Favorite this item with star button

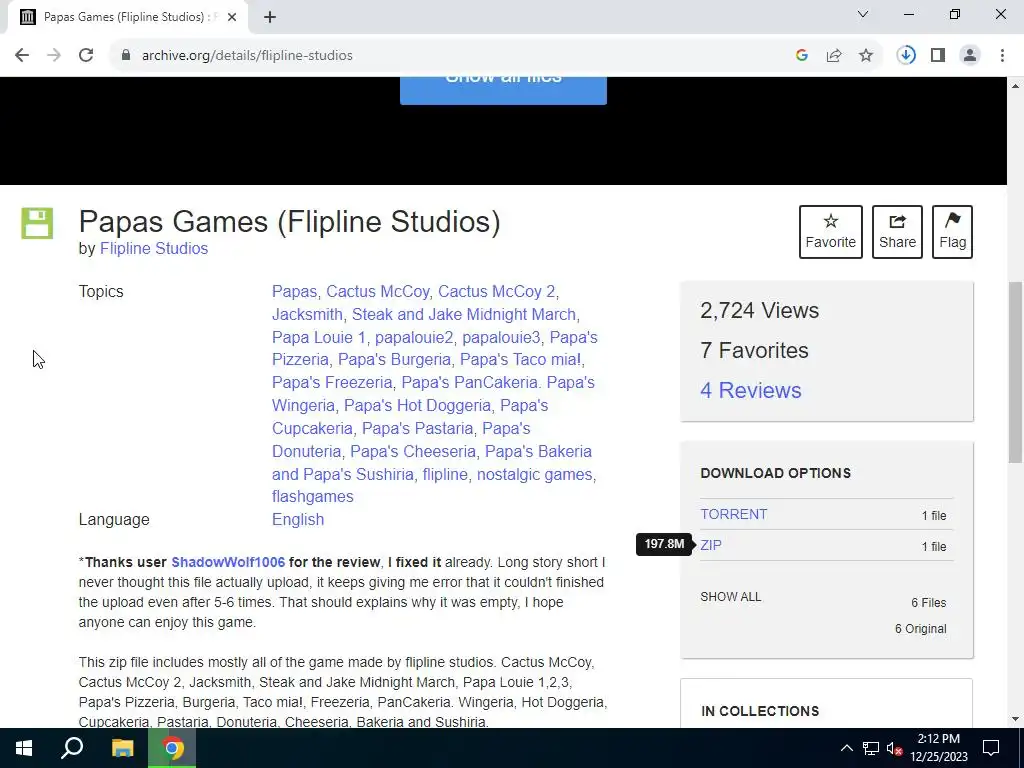(x=831, y=232)
